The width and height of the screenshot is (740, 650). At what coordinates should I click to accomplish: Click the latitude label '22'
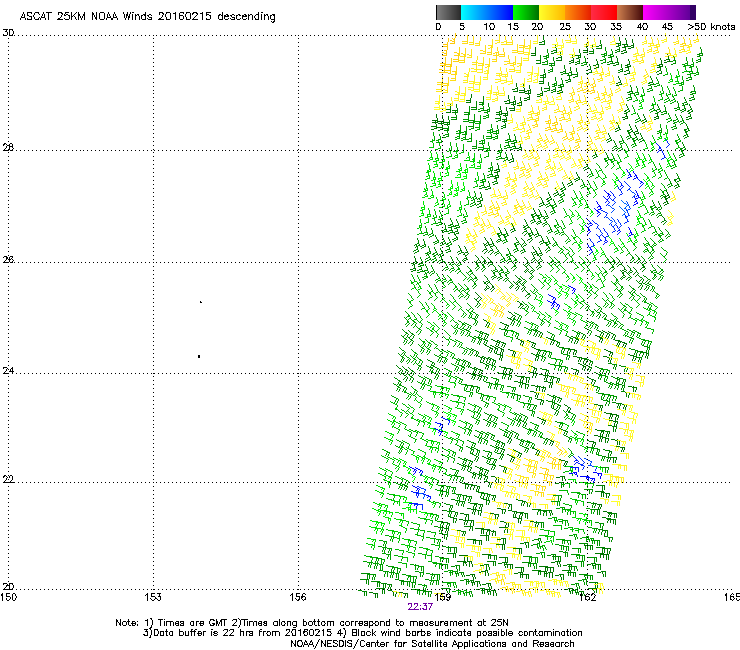click(8, 480)
